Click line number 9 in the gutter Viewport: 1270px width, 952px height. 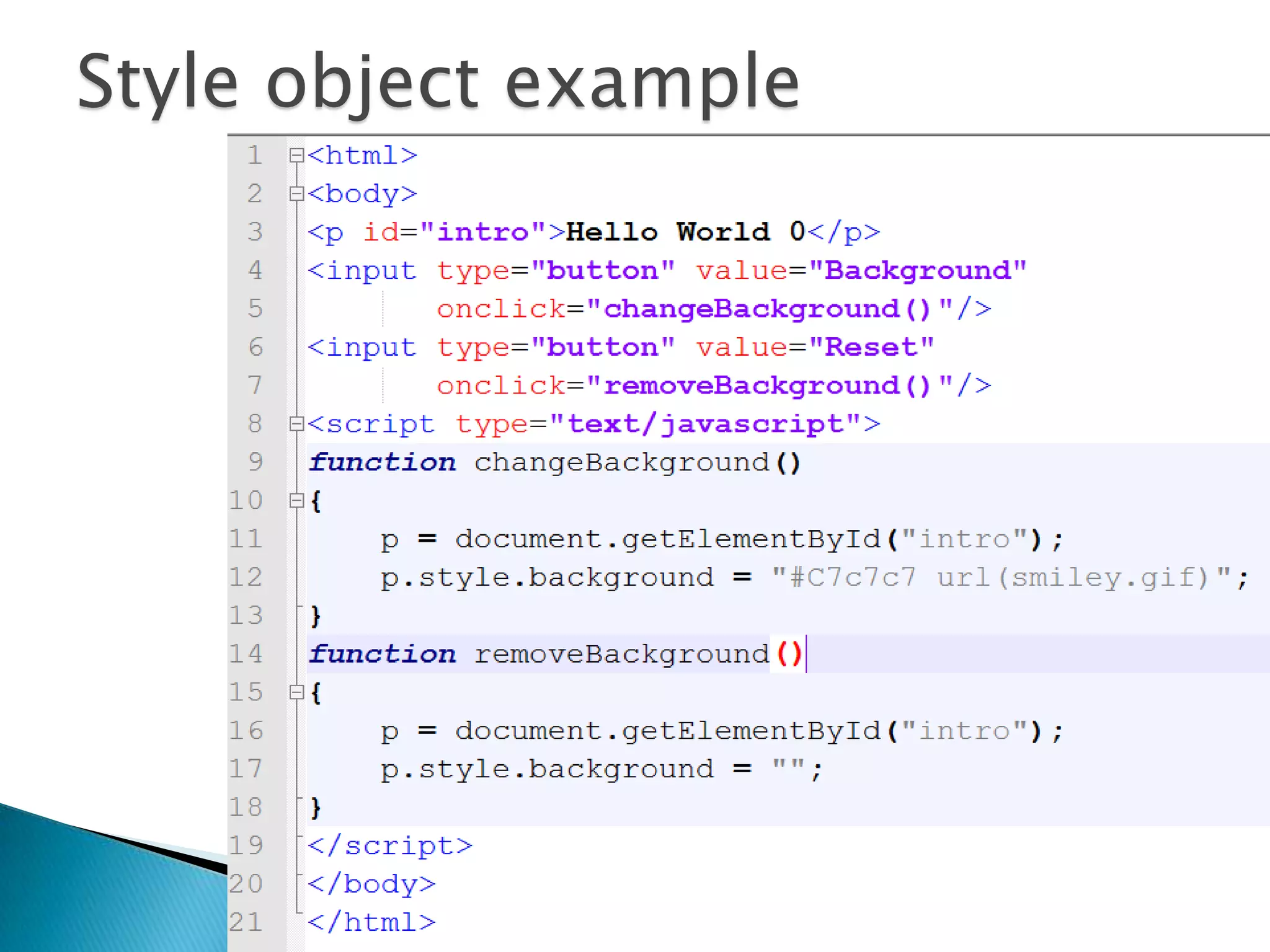click(254, 462)
